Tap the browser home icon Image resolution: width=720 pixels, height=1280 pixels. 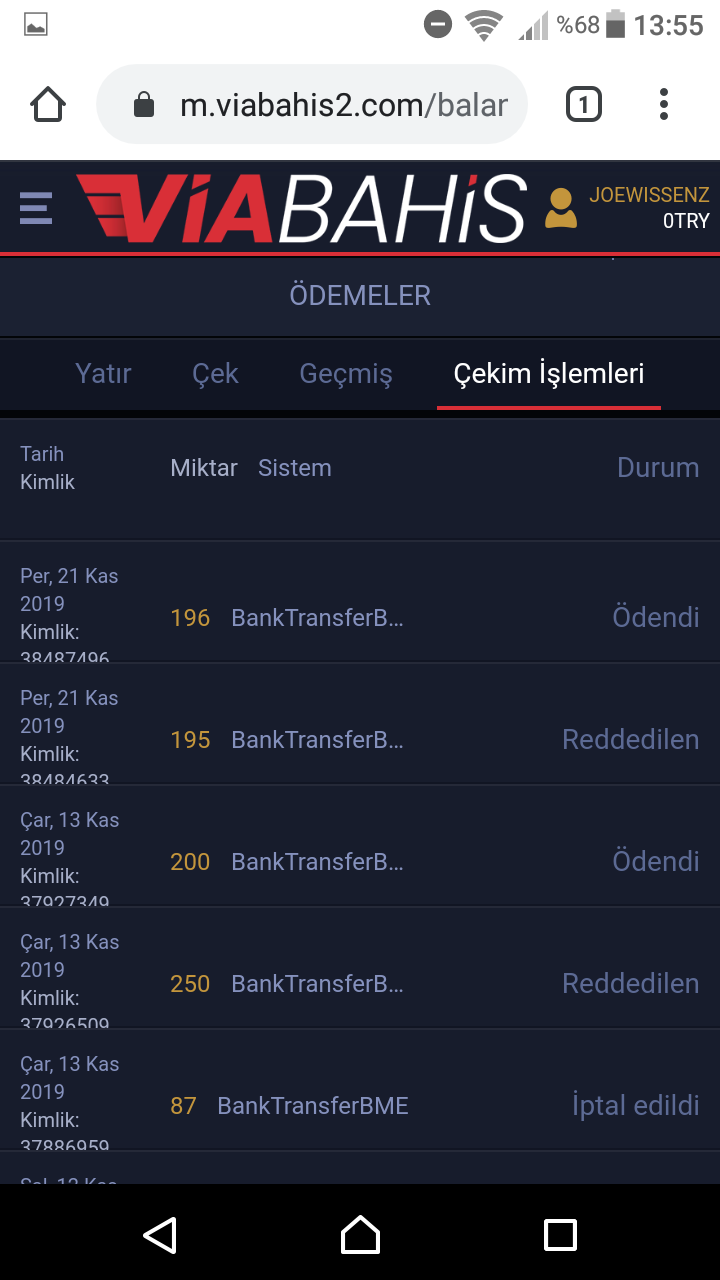(x=48, y=105)
